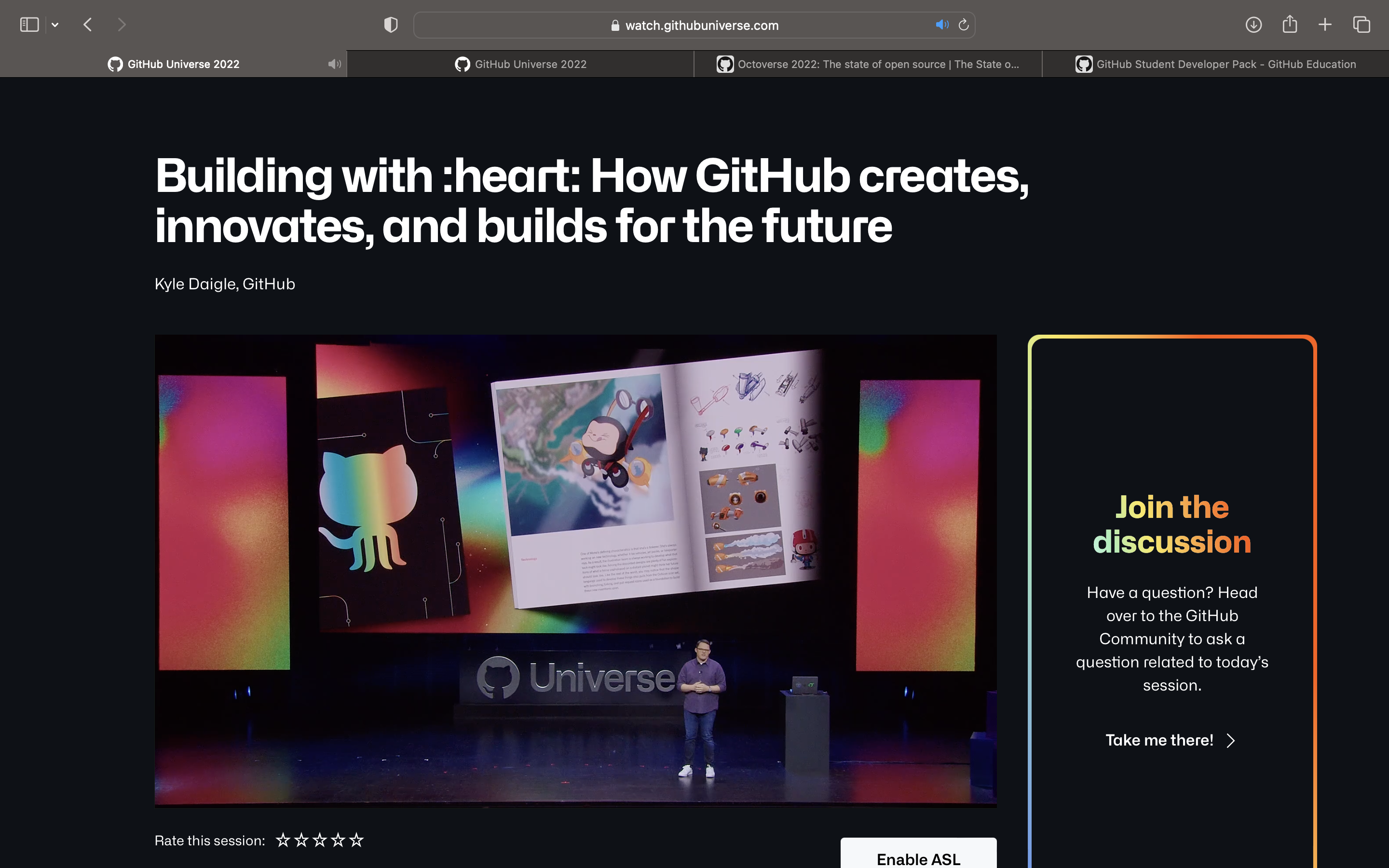This screenshot has width=1389, height=868.
Task: Open the GitHub Student Developer Pack tab
Action: (1215, 64)
